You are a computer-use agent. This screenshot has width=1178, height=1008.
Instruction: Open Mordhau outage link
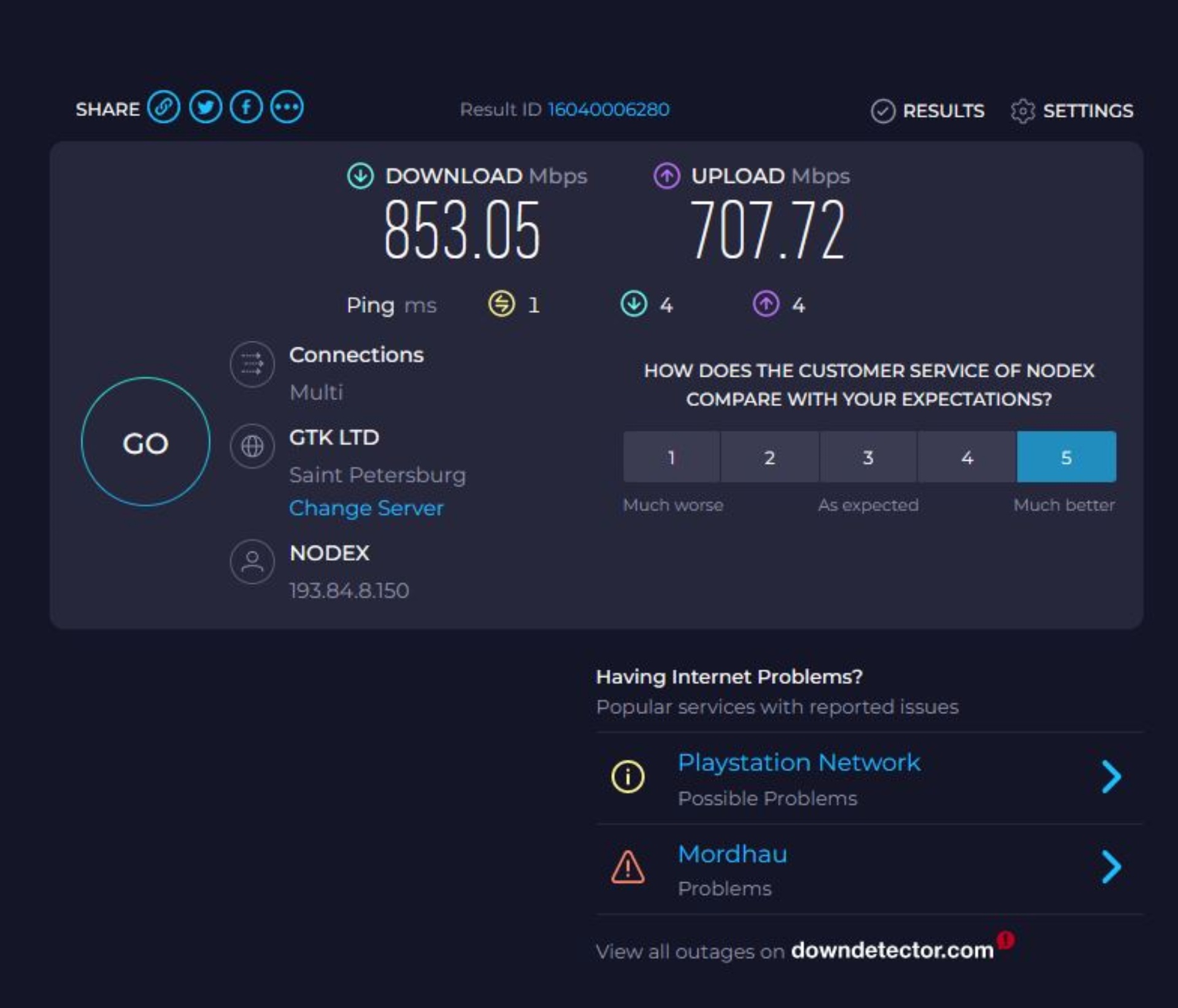[733, 854]
